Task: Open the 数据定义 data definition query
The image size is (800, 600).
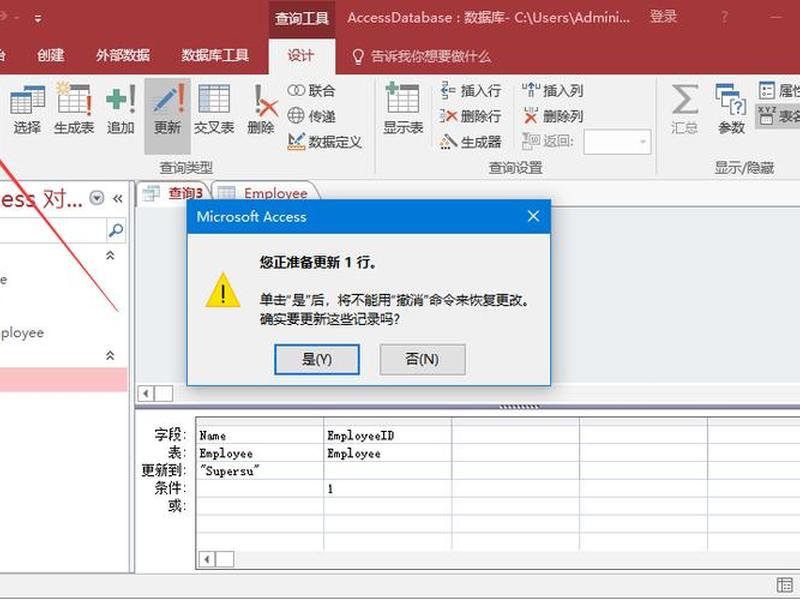Action: coord(324,142)
